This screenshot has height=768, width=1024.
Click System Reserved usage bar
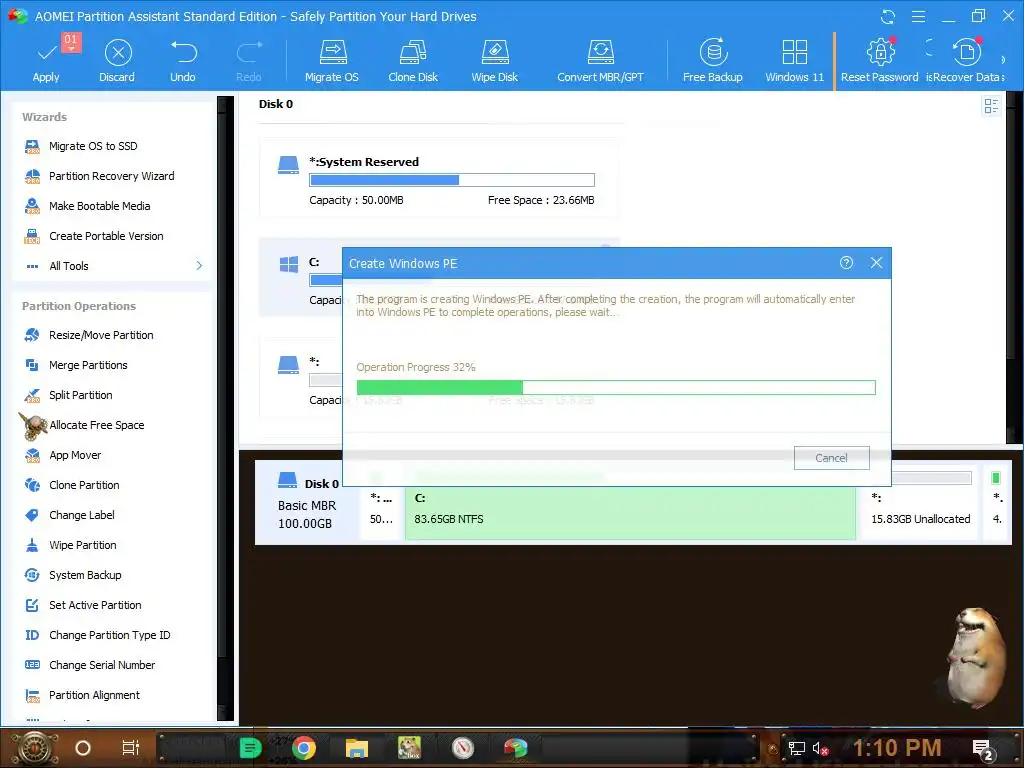(x=452, y=180)
